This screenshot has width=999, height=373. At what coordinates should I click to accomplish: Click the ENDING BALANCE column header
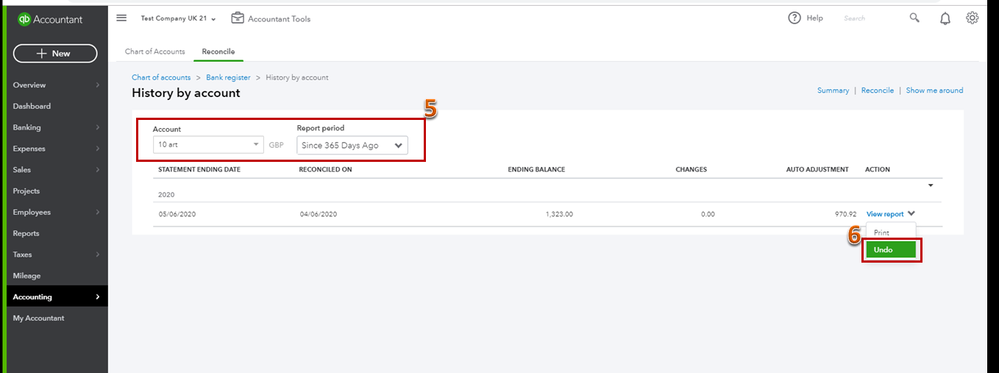pyautogui.click(x=536, y=170)
